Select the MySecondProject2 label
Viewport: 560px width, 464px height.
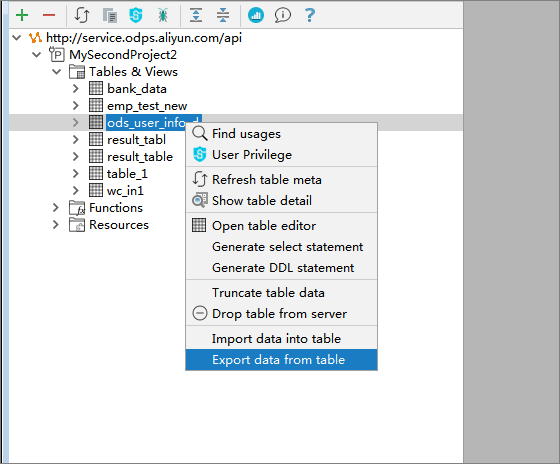click(123, 55)
